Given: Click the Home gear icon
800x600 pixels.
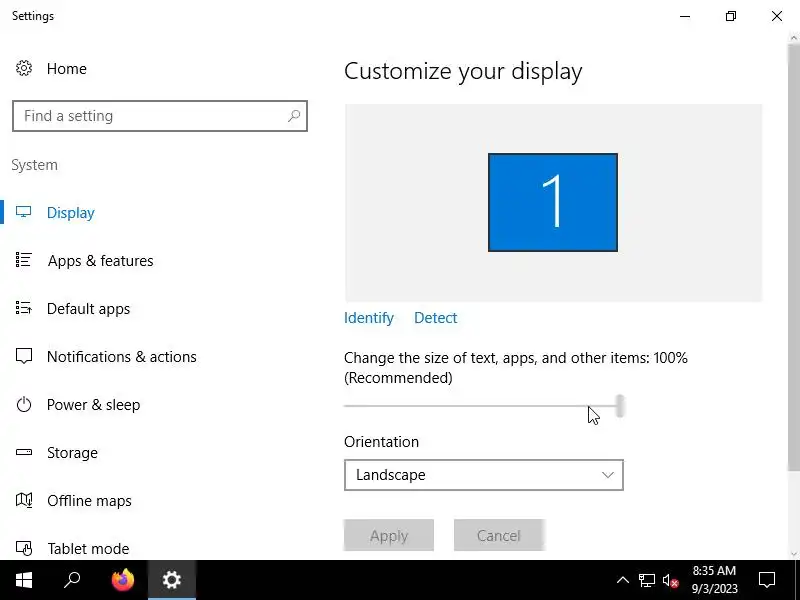Looking at the screenshot, I should point(23,68).
